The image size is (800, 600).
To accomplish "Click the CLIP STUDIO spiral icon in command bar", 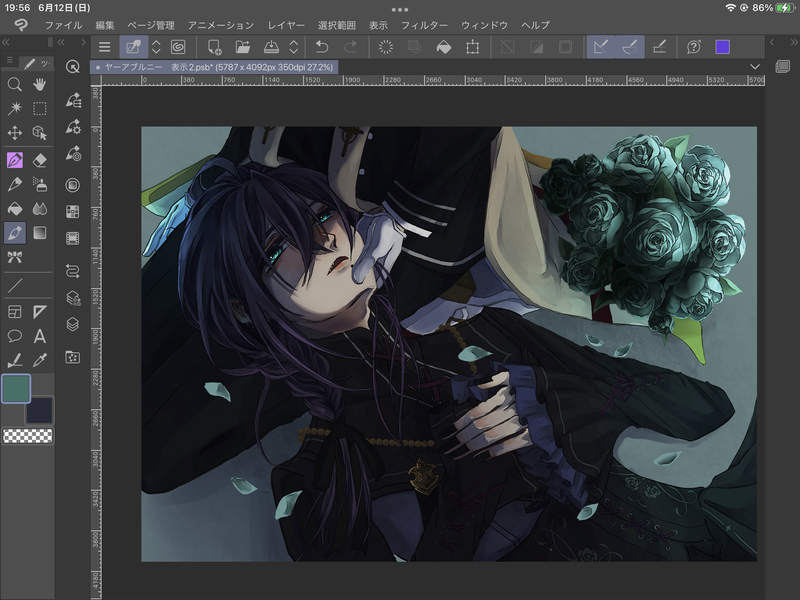I will pos(178,47).
